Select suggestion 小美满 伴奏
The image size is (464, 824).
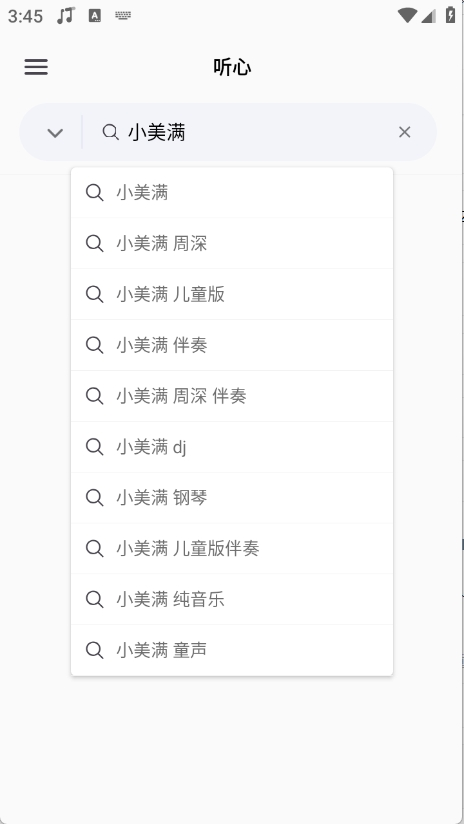click(232, 345)
